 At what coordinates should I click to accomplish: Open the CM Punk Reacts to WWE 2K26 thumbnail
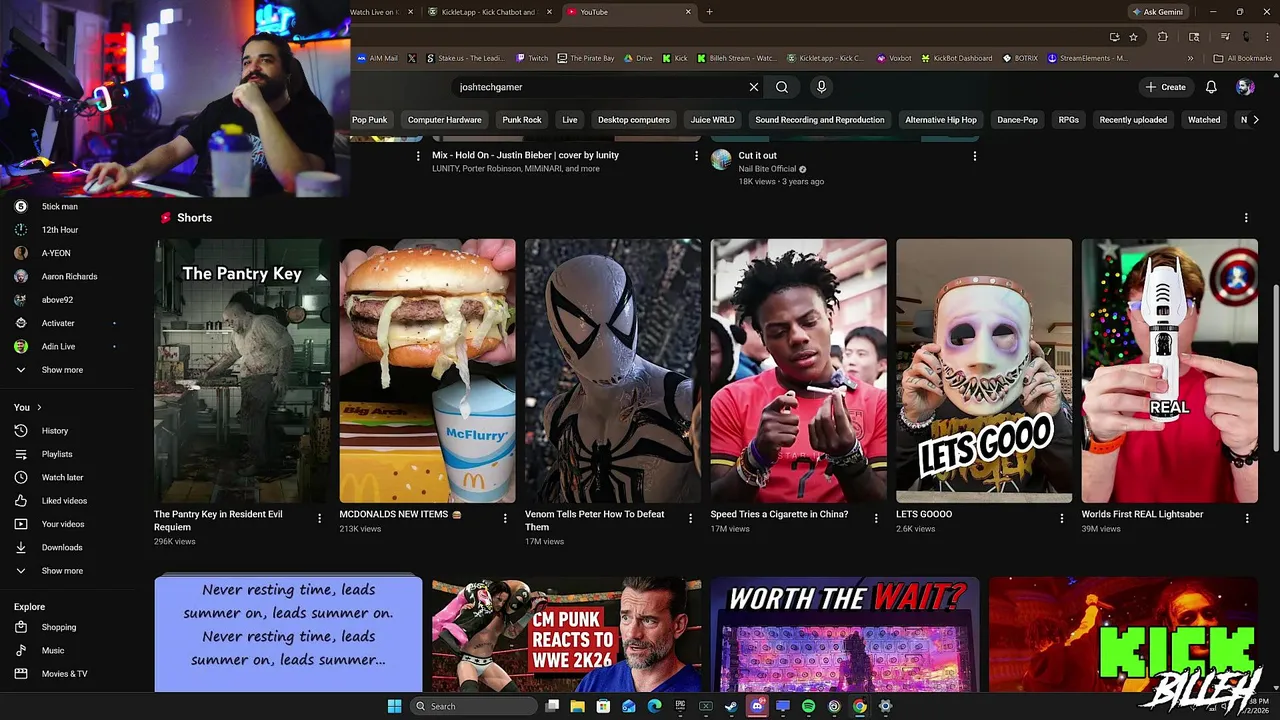566,634
